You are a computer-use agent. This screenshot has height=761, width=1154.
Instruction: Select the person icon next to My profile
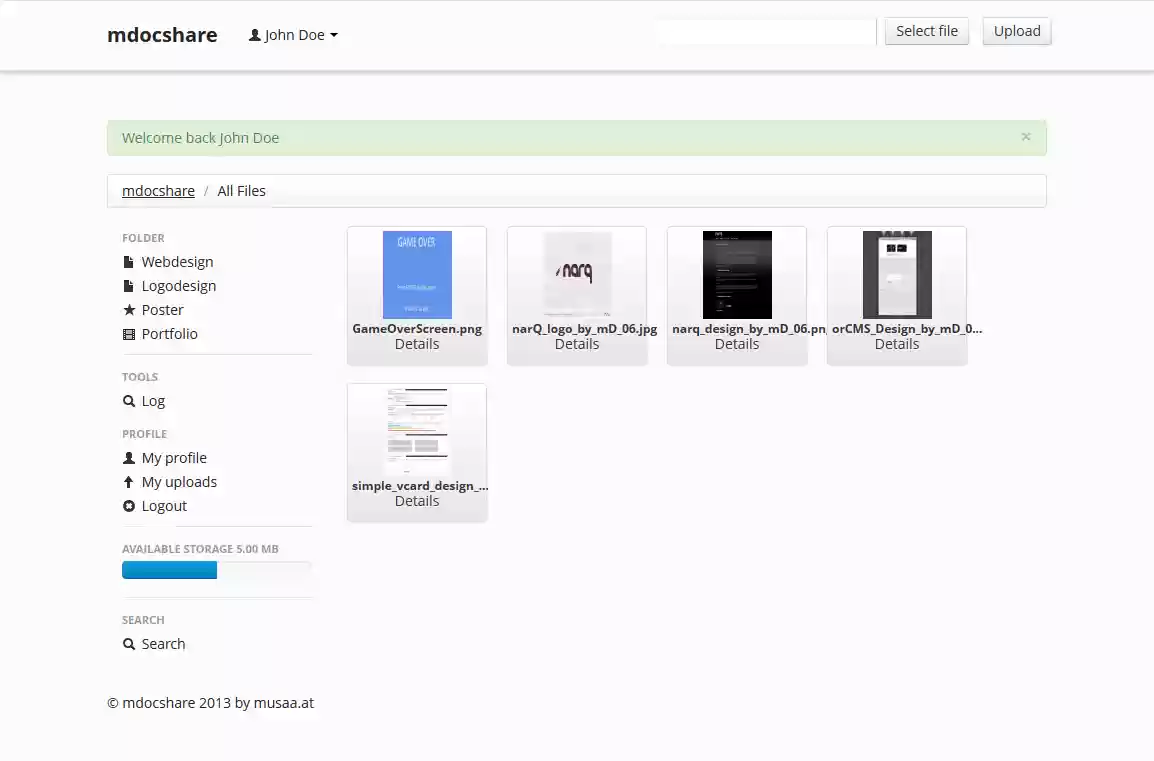pos(127,457)
